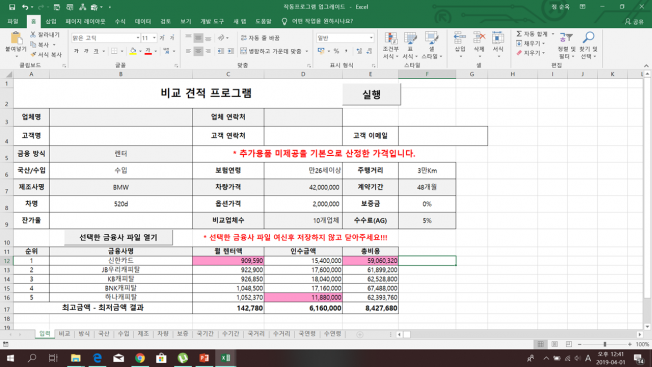Toggle Bold formatting
Image resolution: width=652 pixels, height=367 pixels.
coord(76,51)
